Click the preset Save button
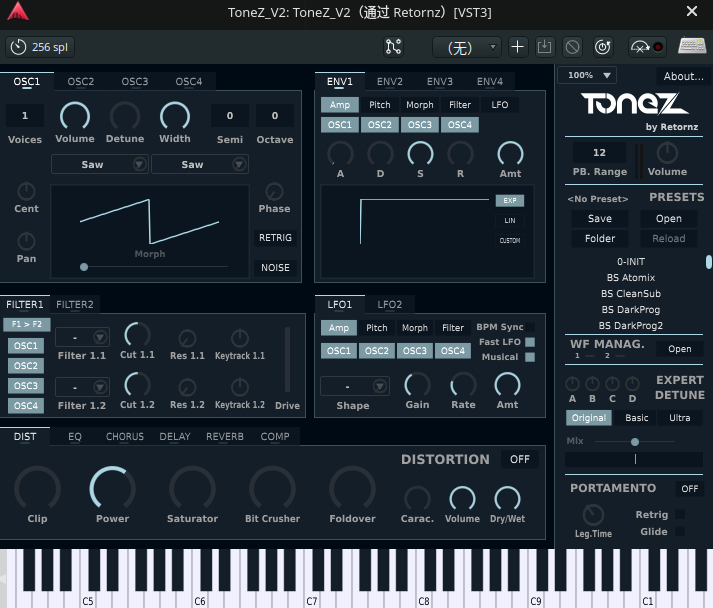The height and width of the screenshot is (608, 713). tap(600, 219)
